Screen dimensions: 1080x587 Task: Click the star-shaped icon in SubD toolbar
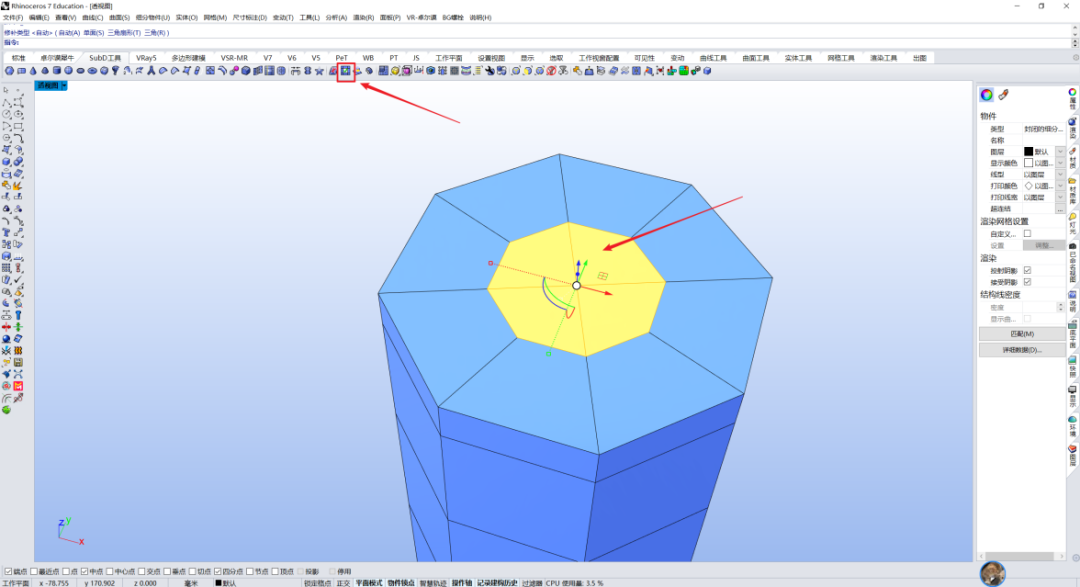[319, 70]
